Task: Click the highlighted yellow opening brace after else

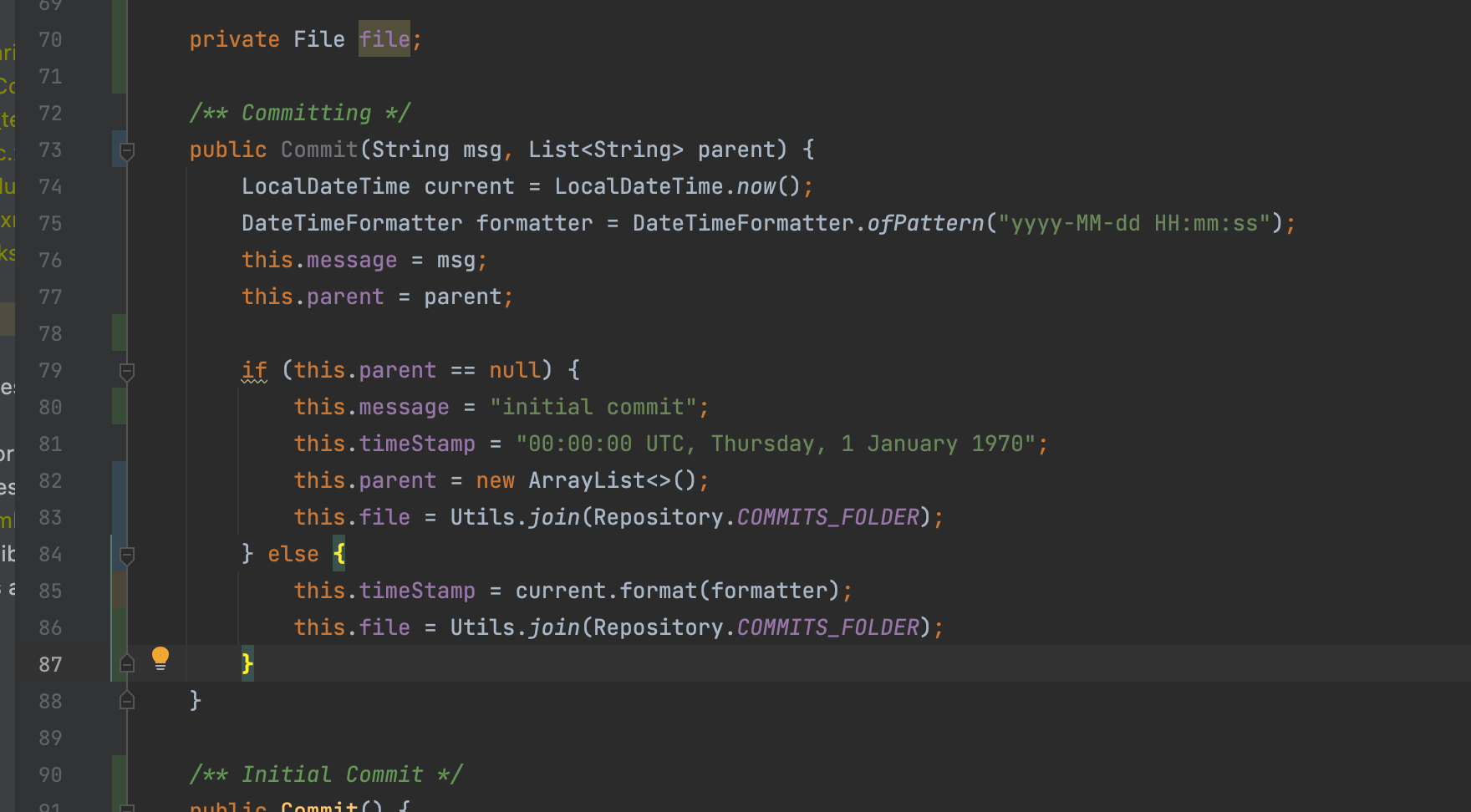Action: pyautogui.click(x=338, y=554)
